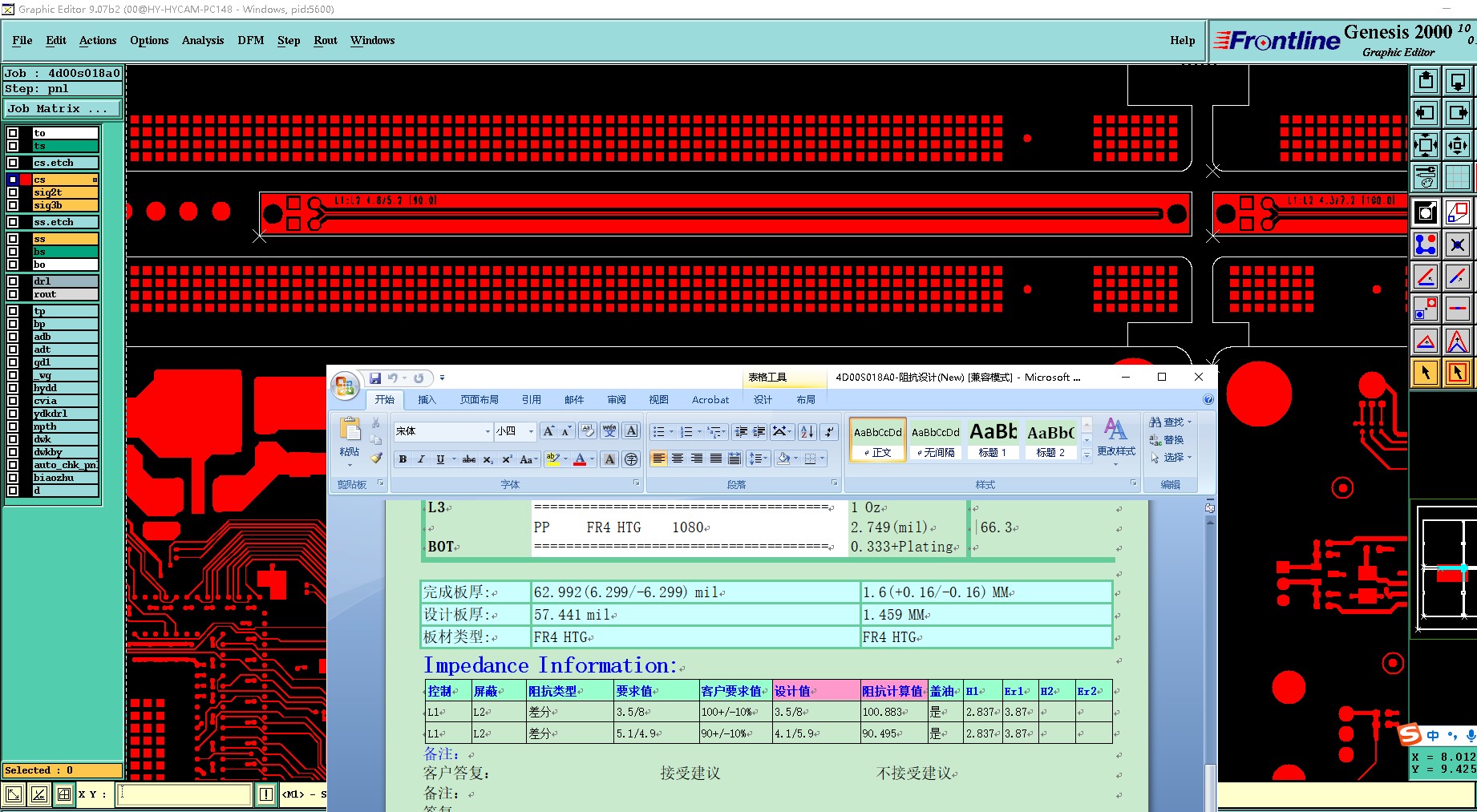Click the Help menu in Genesis
The width and height of the screenshot is (1477, 812).
(x=1182, y=40)
